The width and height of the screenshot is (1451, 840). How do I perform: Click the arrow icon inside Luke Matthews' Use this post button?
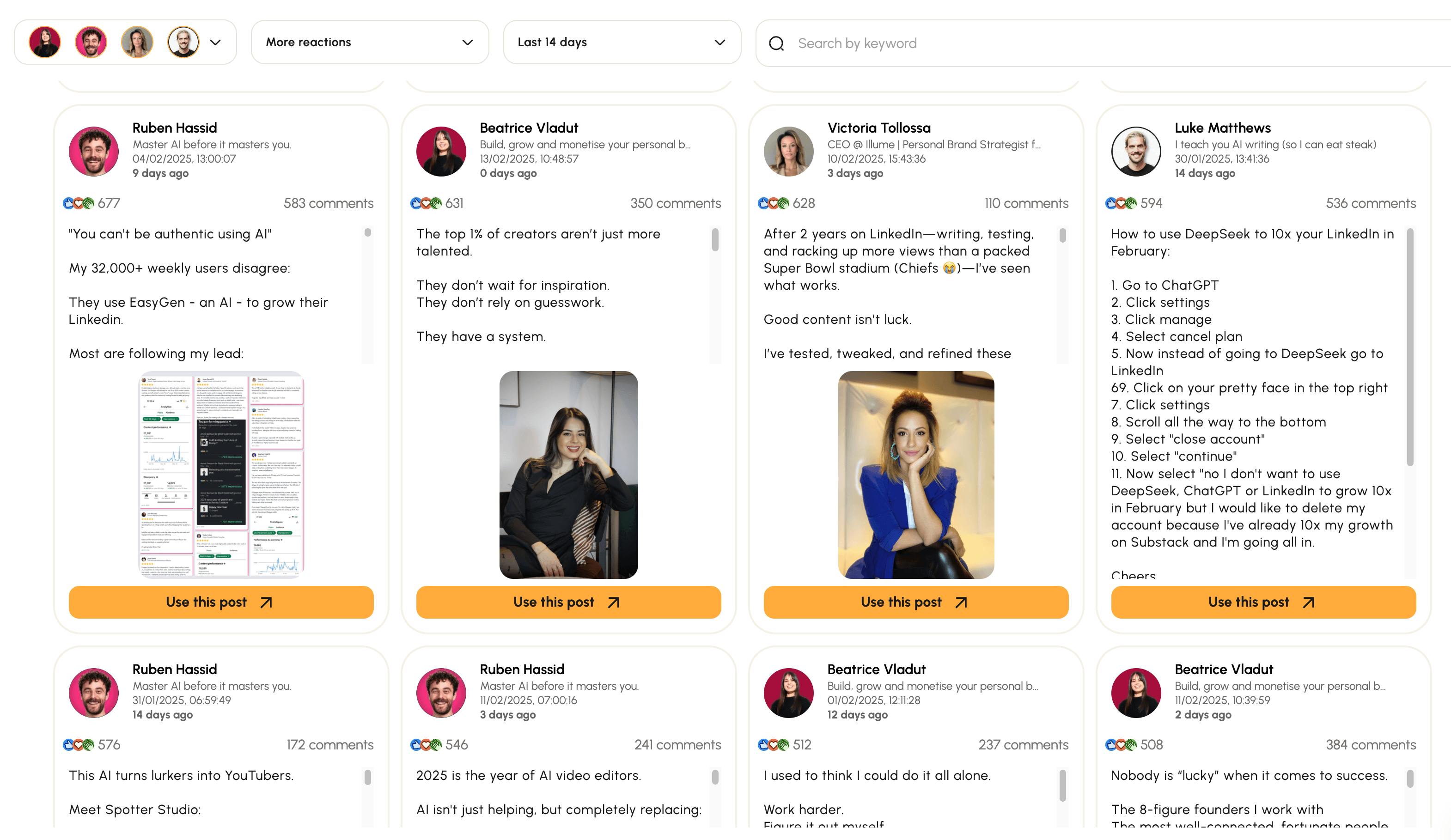pos(1308,602)
